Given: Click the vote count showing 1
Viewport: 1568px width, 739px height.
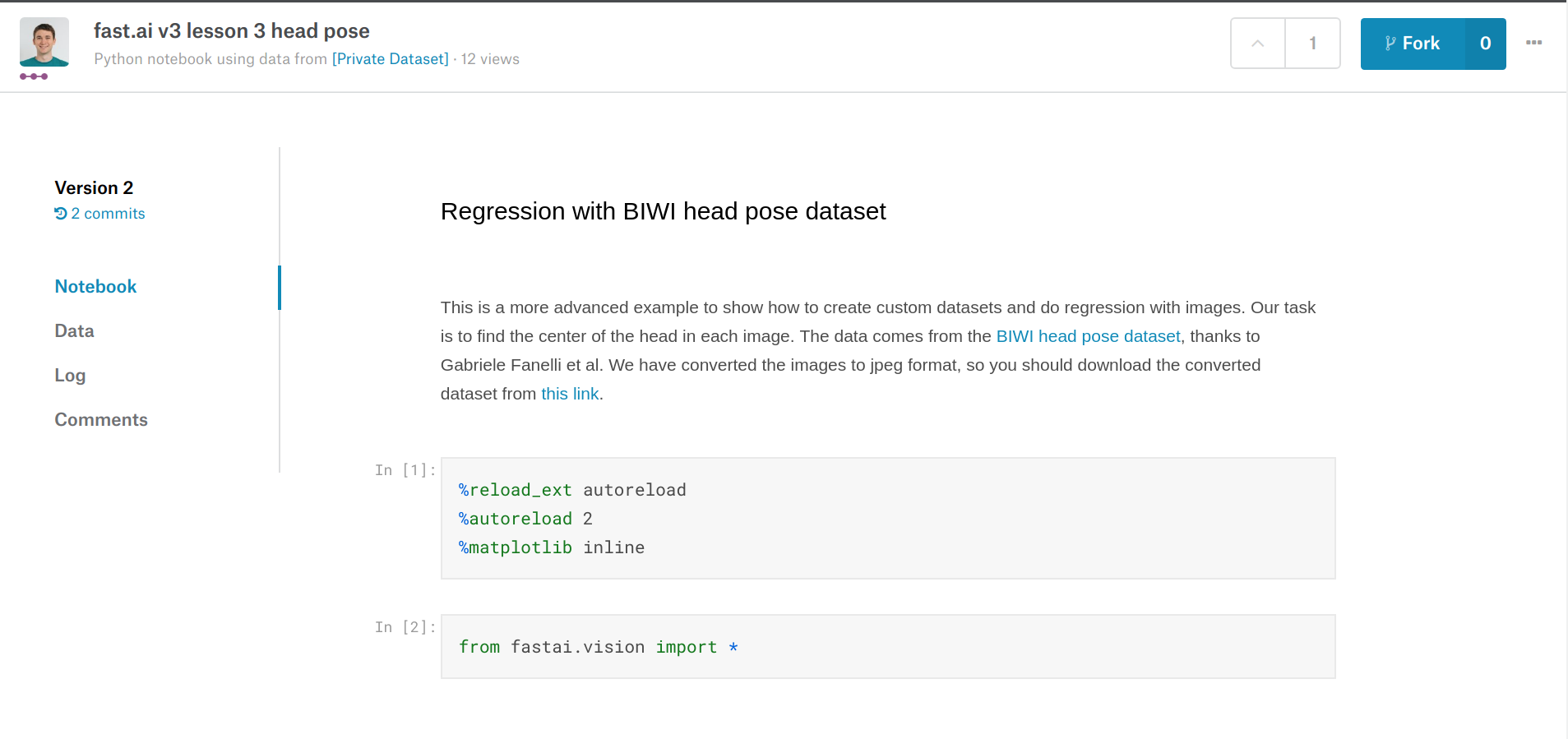Looking at the screenshot, I should coord(1312,44).
